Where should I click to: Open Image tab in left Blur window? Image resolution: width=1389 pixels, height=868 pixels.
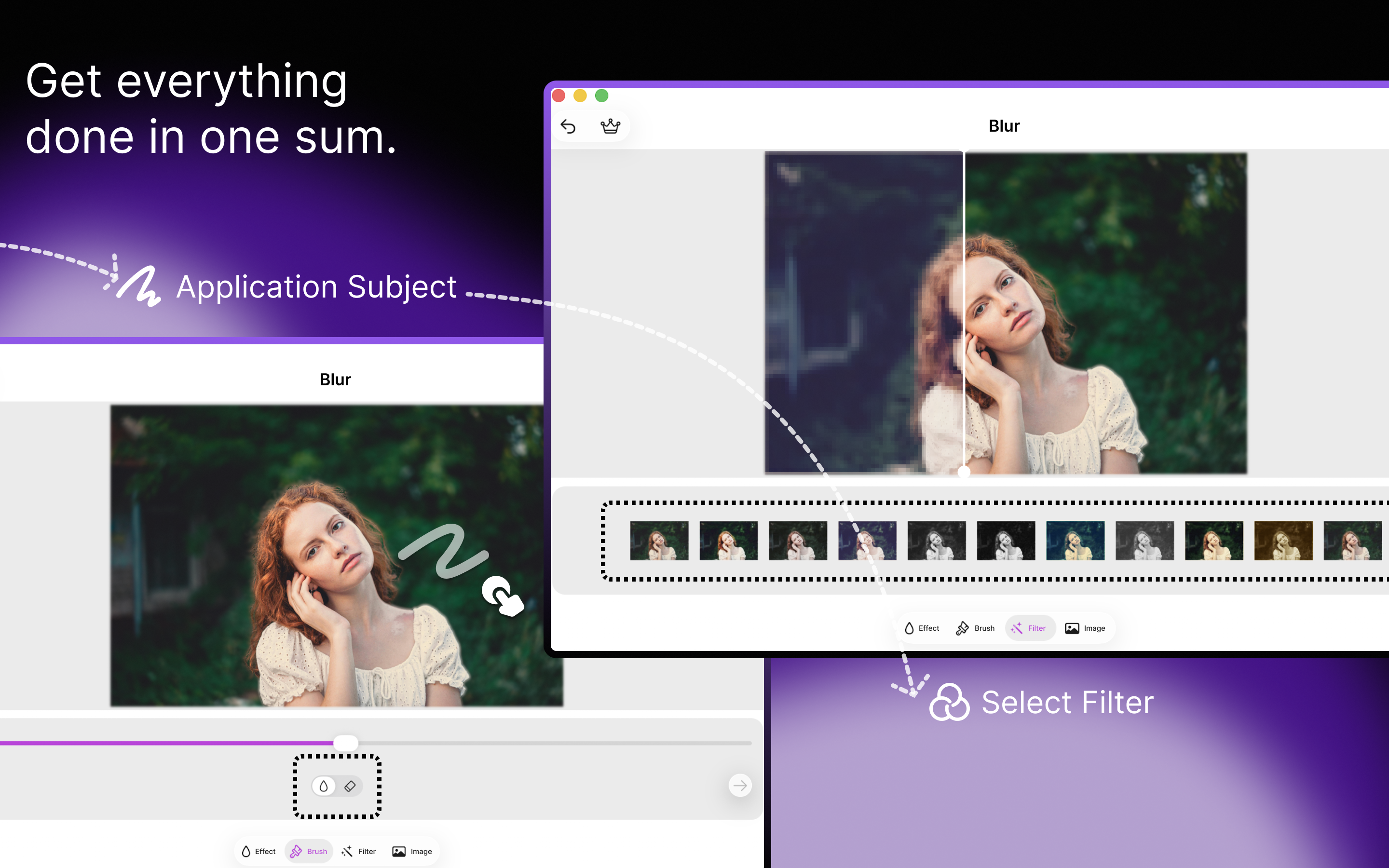click(x=411, y=851)
